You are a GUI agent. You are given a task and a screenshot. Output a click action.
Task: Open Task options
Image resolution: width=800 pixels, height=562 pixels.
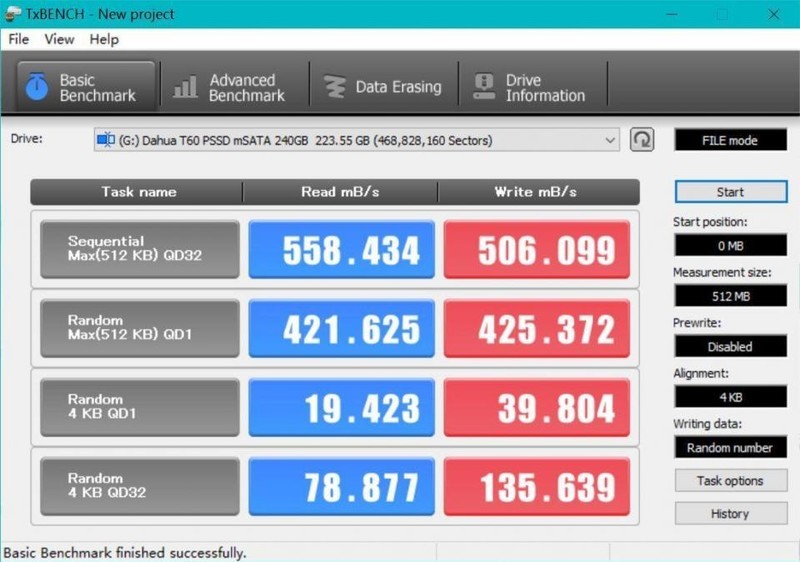[x=731, y=480]
